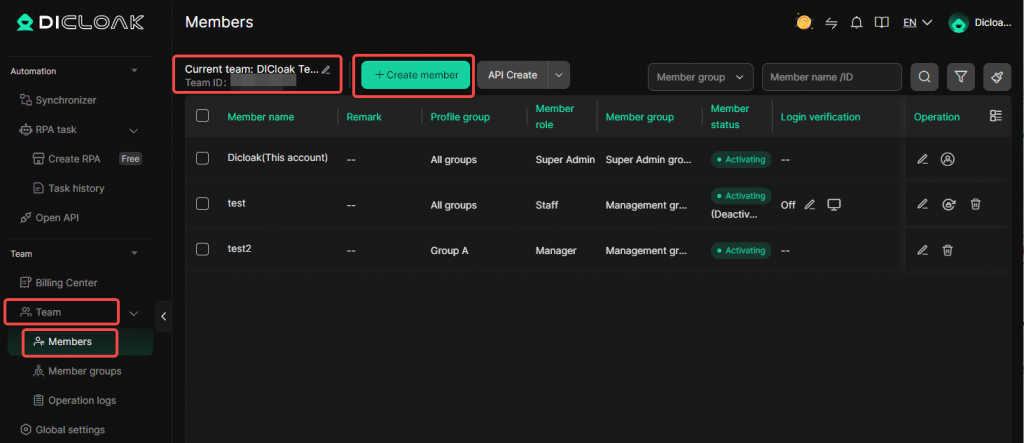1024x443 pixels.
Task: Check the Dicloak(This account) row checkbox
Action: 202,158
